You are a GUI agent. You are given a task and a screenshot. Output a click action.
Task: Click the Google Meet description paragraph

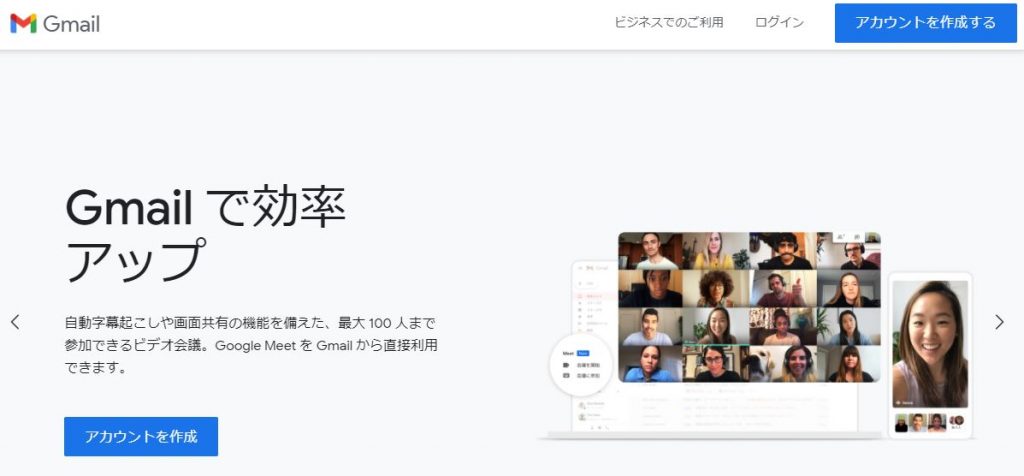[x=251, y=345]
